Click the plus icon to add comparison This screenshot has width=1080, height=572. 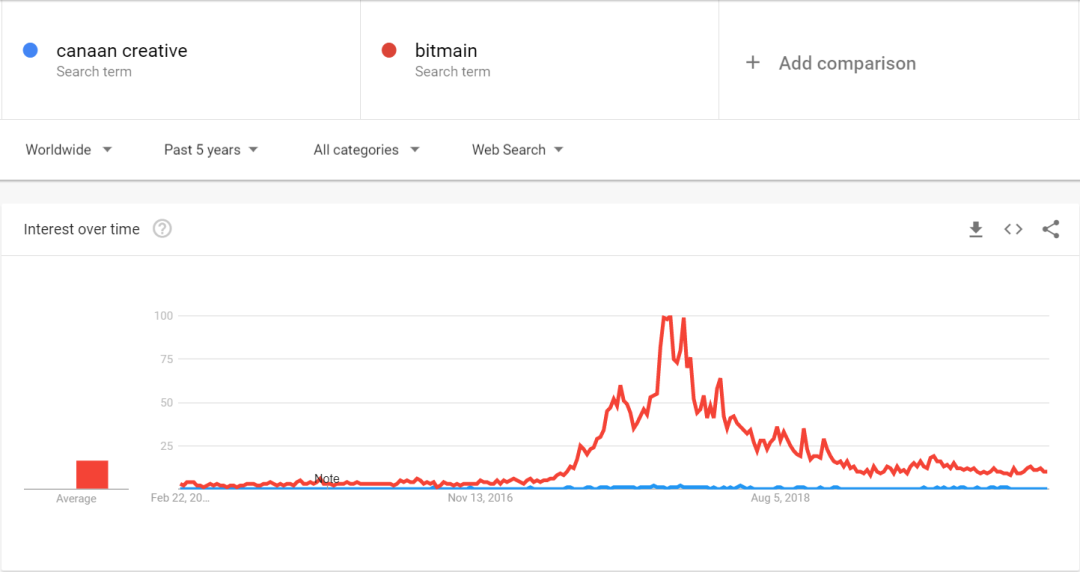pos(753,63)
